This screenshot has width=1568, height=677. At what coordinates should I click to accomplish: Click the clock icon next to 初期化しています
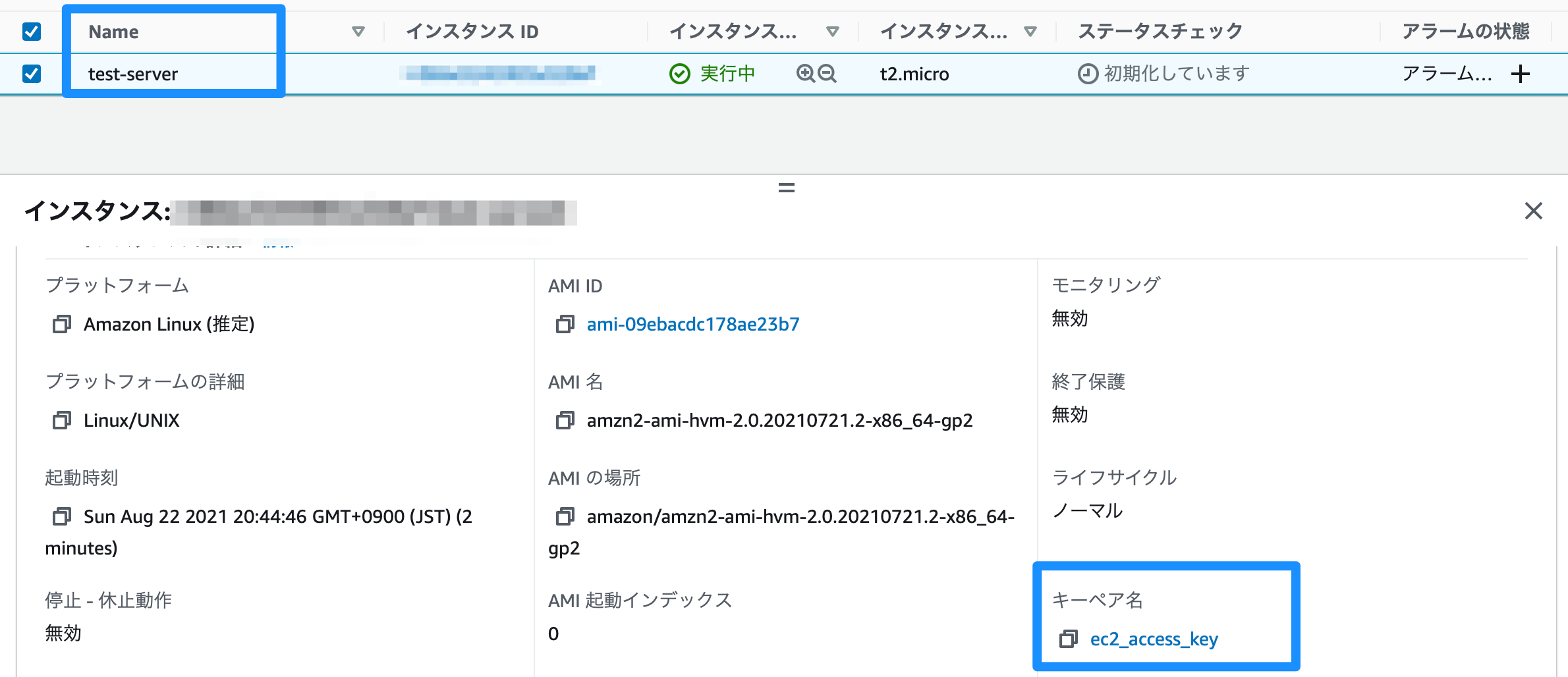[1088, 74]
